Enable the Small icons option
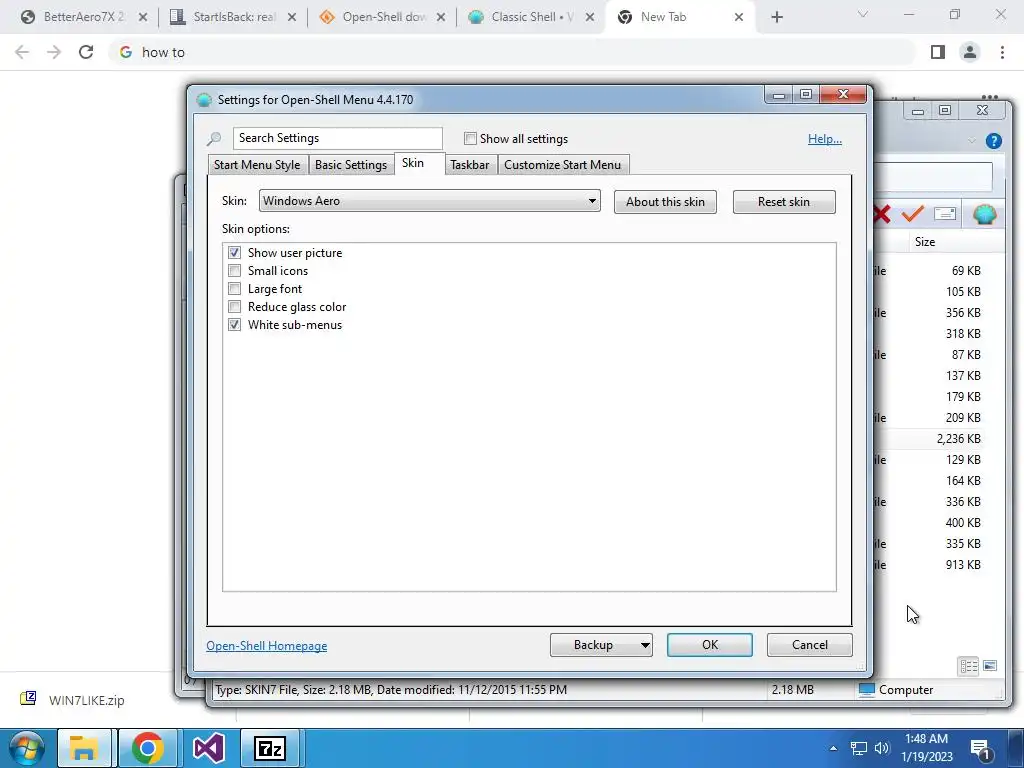Image resolution: width=1024 pixels, height=768 pixels. (234, 270)
